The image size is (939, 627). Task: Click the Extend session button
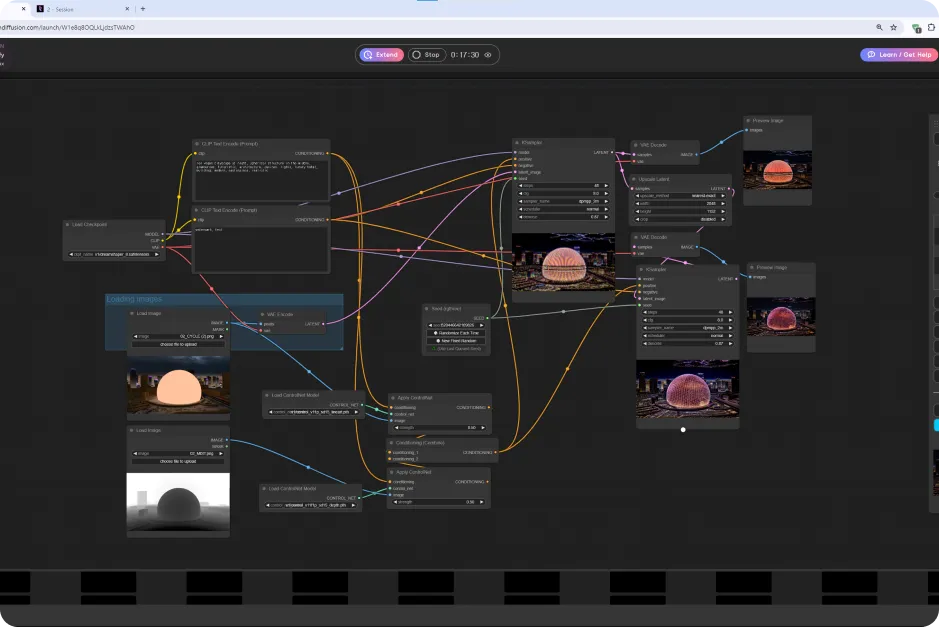click(381, 54)
